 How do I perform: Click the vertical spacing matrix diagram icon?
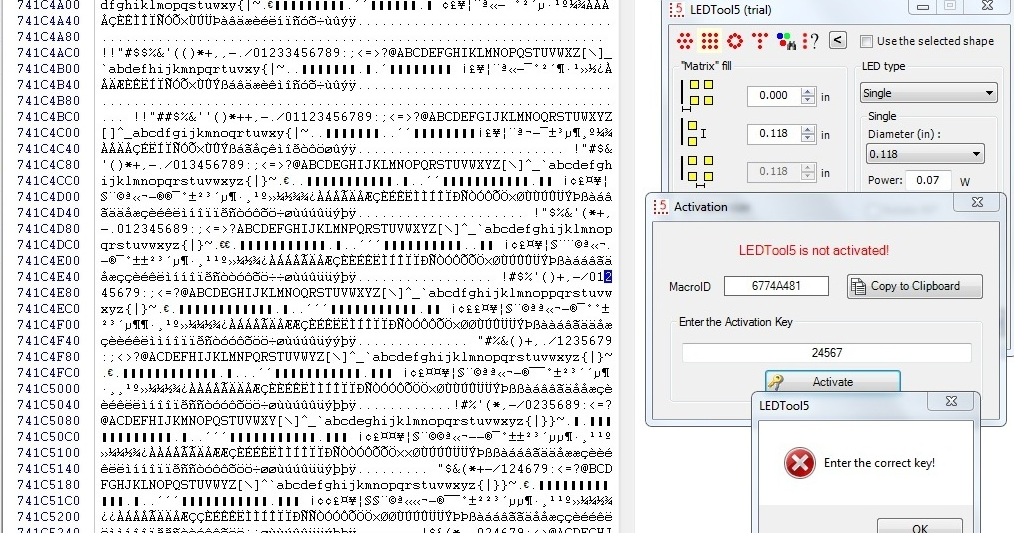pyautogui.click(x=694, y=133)
